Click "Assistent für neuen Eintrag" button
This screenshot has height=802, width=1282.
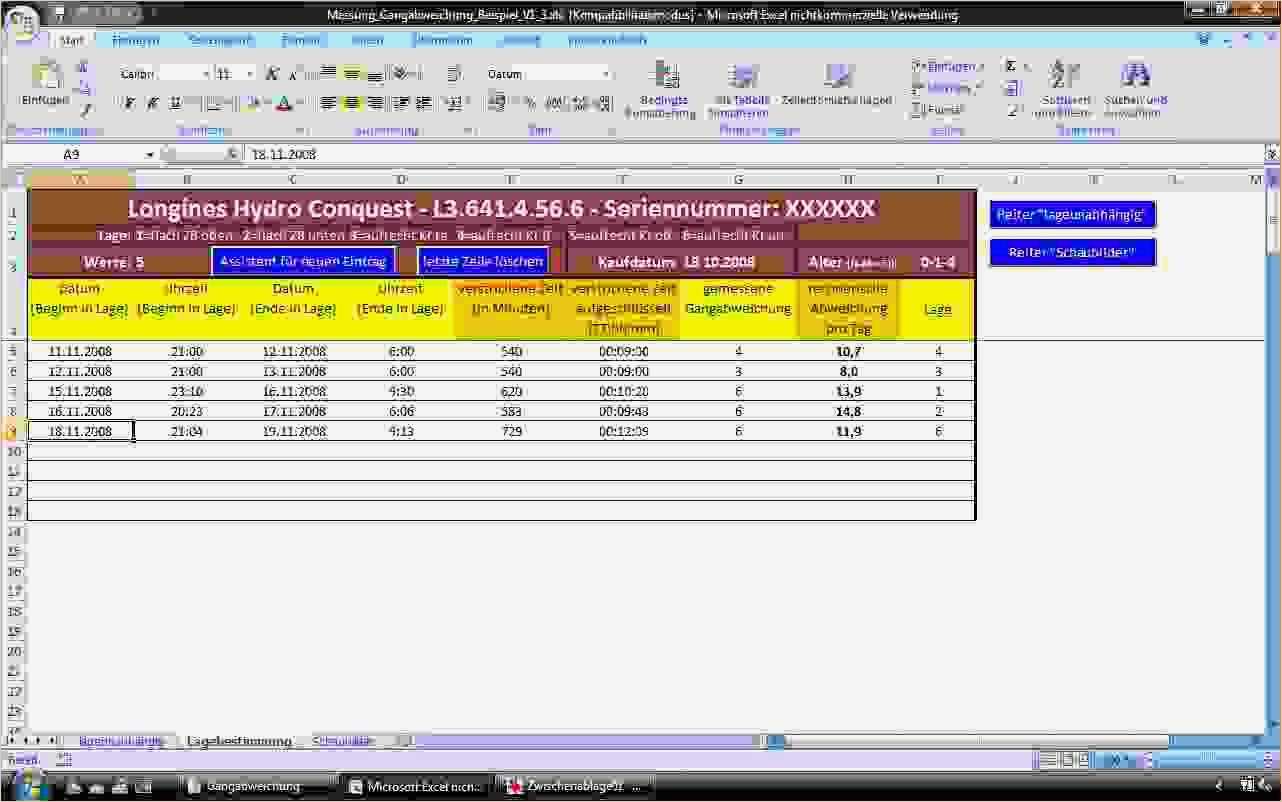(x=303, y=262)
